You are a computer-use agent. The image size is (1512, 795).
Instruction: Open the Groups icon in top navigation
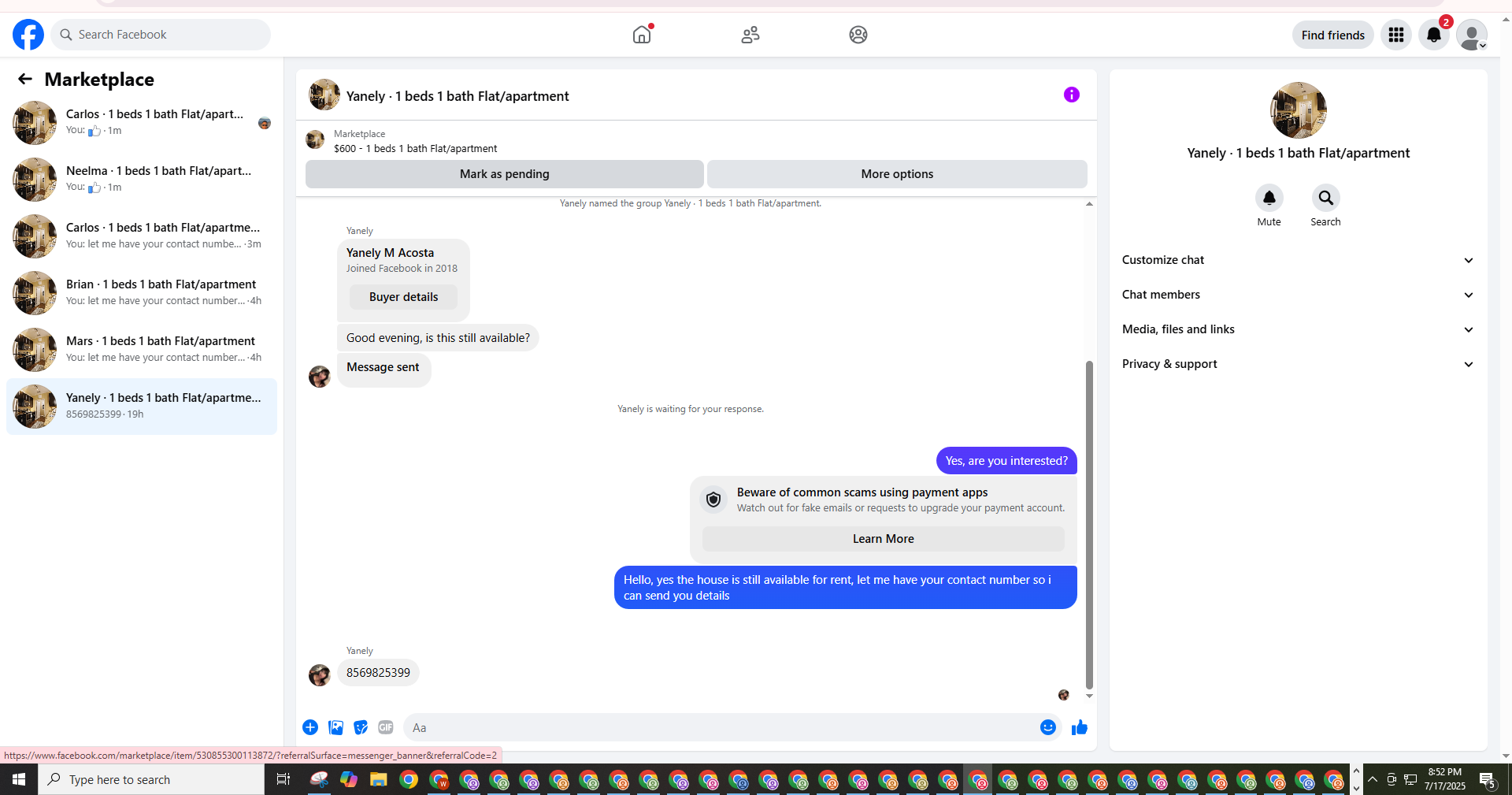click(x=858, y=35)
